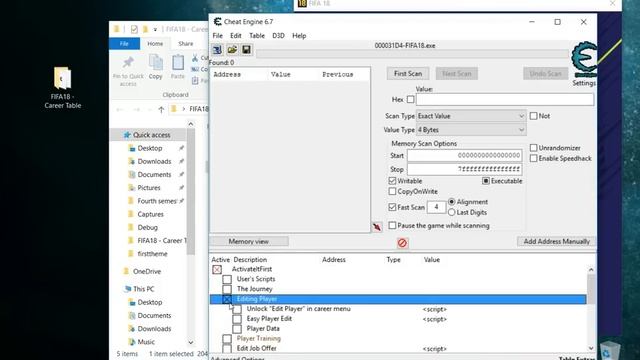Select Quick access in Explorer sidebar

click(151, 135)
